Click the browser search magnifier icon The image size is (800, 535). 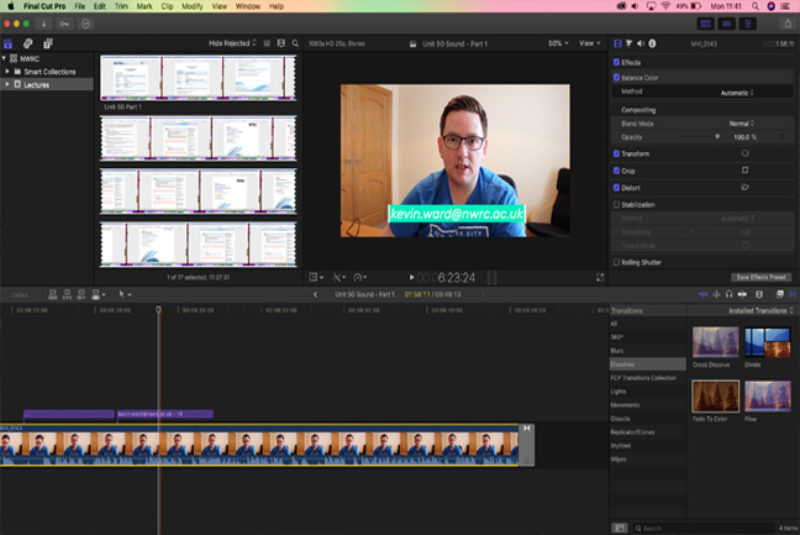pyautogui.click(x=295, y=43)
